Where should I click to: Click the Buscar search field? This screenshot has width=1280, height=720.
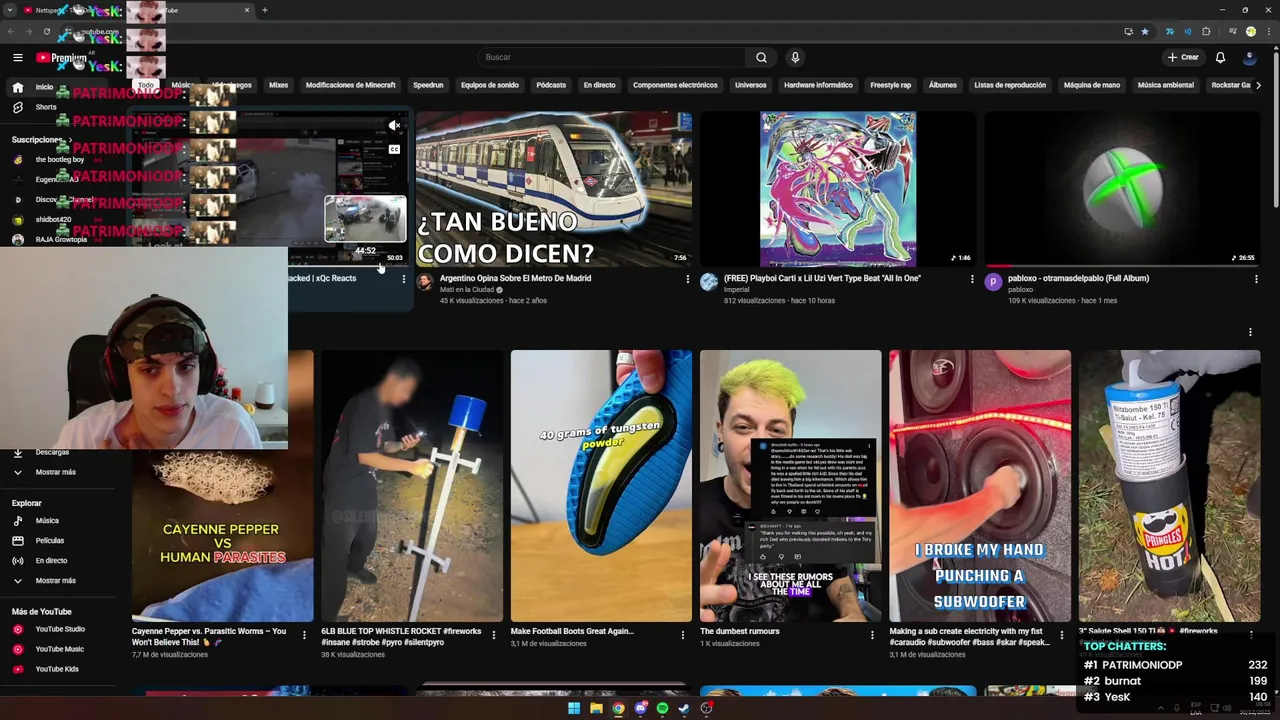coord(612,57)
